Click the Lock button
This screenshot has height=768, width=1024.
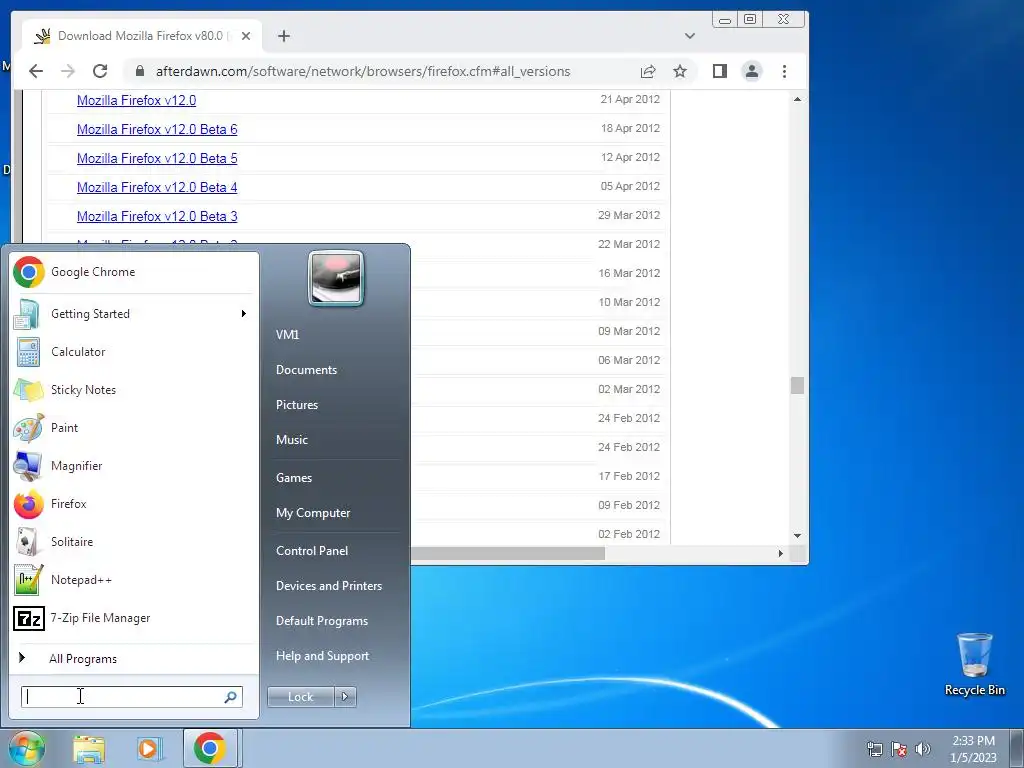pyautogui.click(x=300, y=697)
